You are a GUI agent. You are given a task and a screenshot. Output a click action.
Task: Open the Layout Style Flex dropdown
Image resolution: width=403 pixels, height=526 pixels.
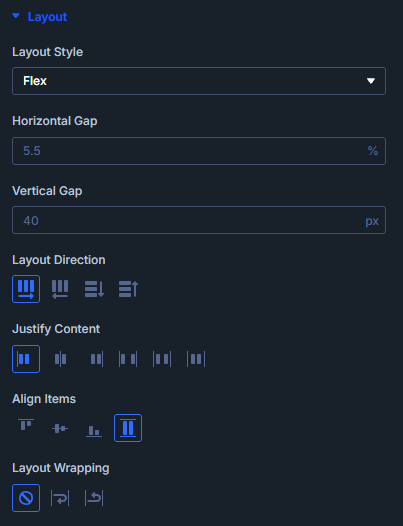[199, 81]
